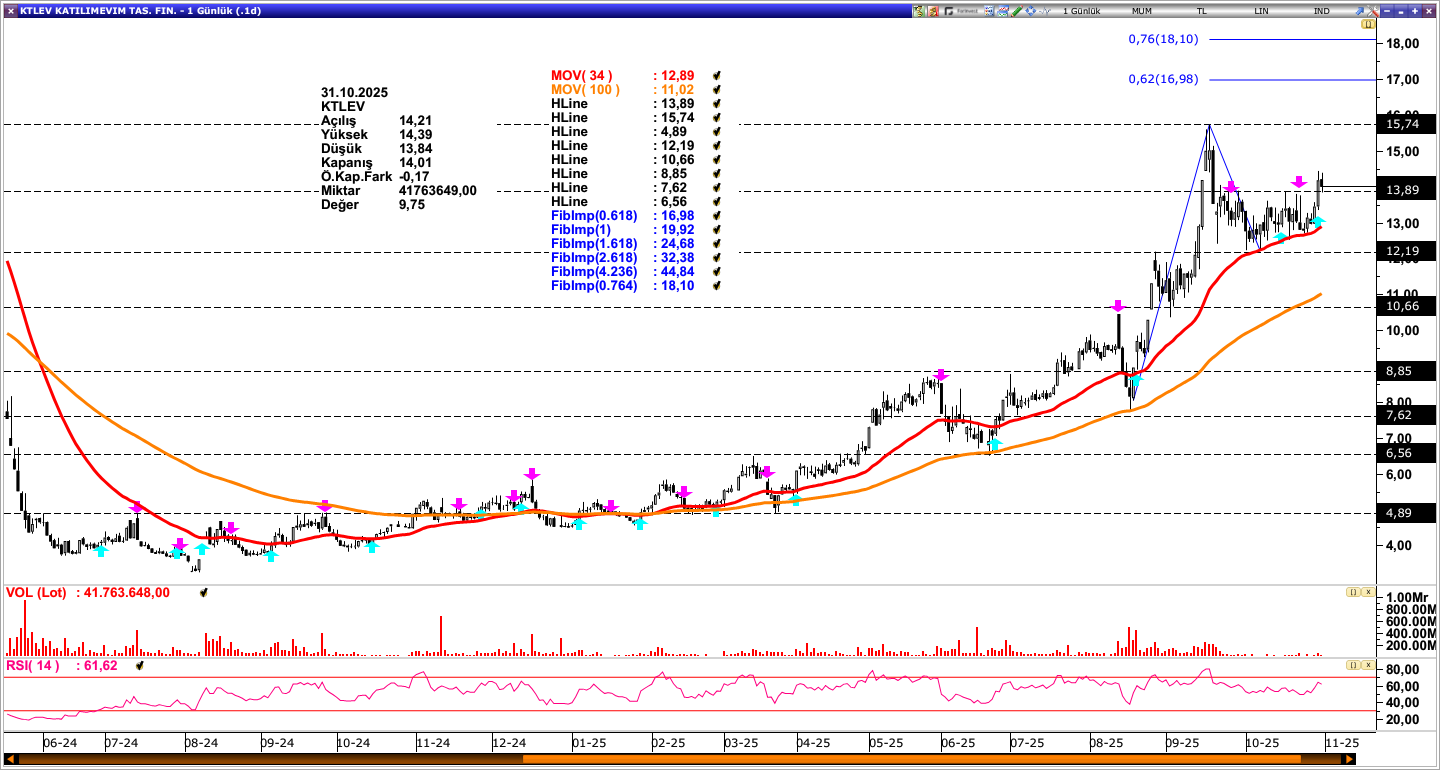Click the scroll right arrow on timeline bar
Viewport: 1440px width, 770px height.
1349,759
